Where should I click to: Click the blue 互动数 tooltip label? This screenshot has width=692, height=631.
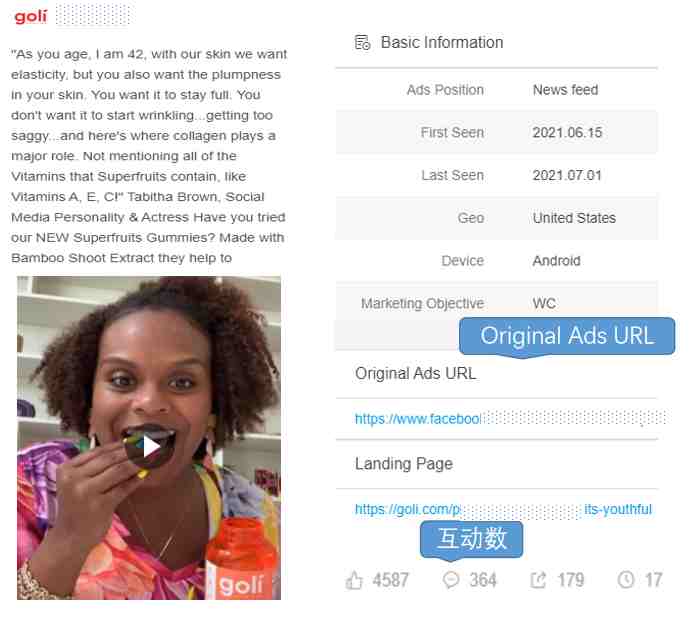coord(471,539)
